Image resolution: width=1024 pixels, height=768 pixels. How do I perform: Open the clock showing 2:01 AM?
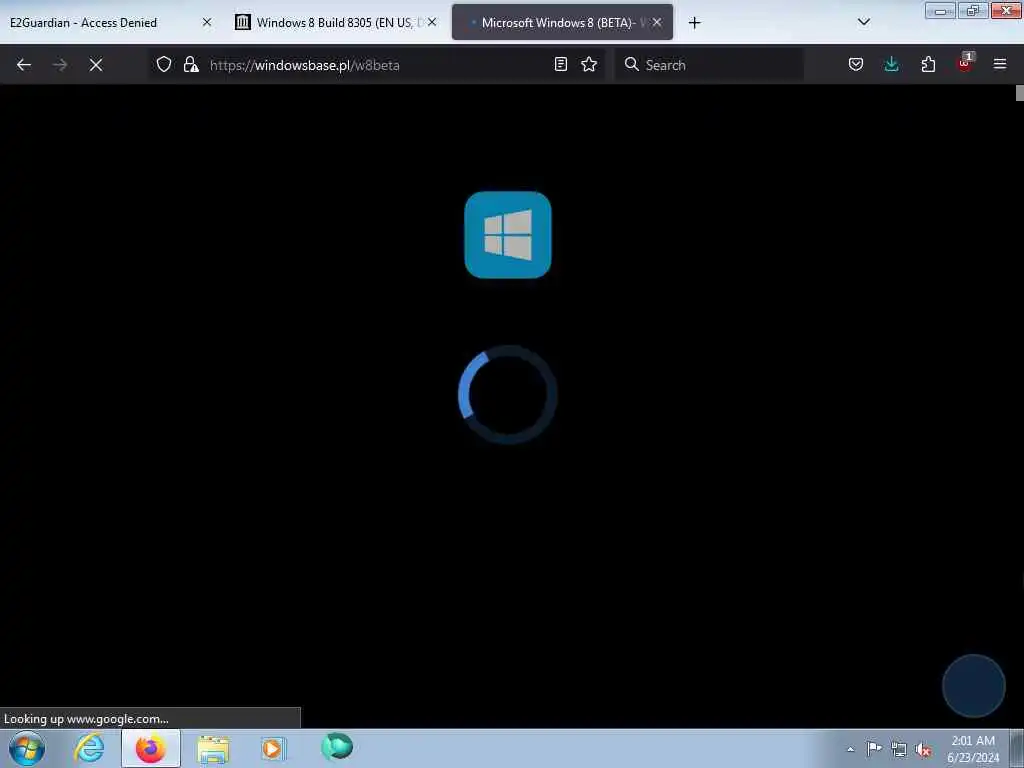coord(973,748)
